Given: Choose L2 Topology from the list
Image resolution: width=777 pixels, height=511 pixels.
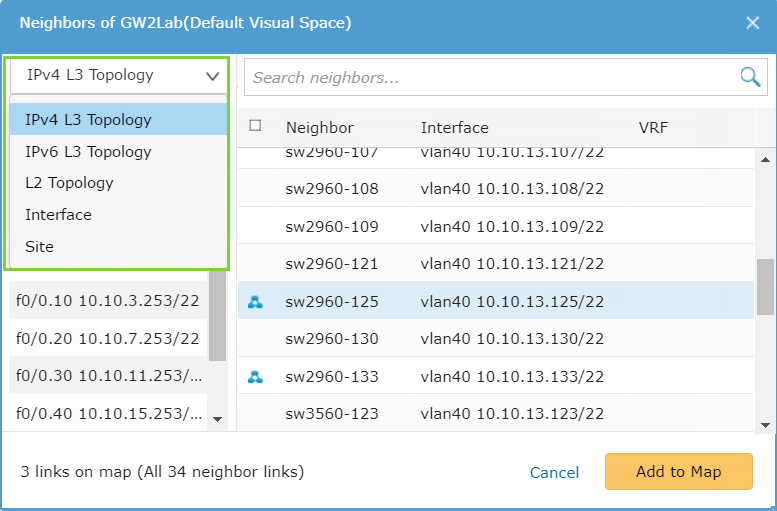Looking at the screenshot, I should click(70, 183).
